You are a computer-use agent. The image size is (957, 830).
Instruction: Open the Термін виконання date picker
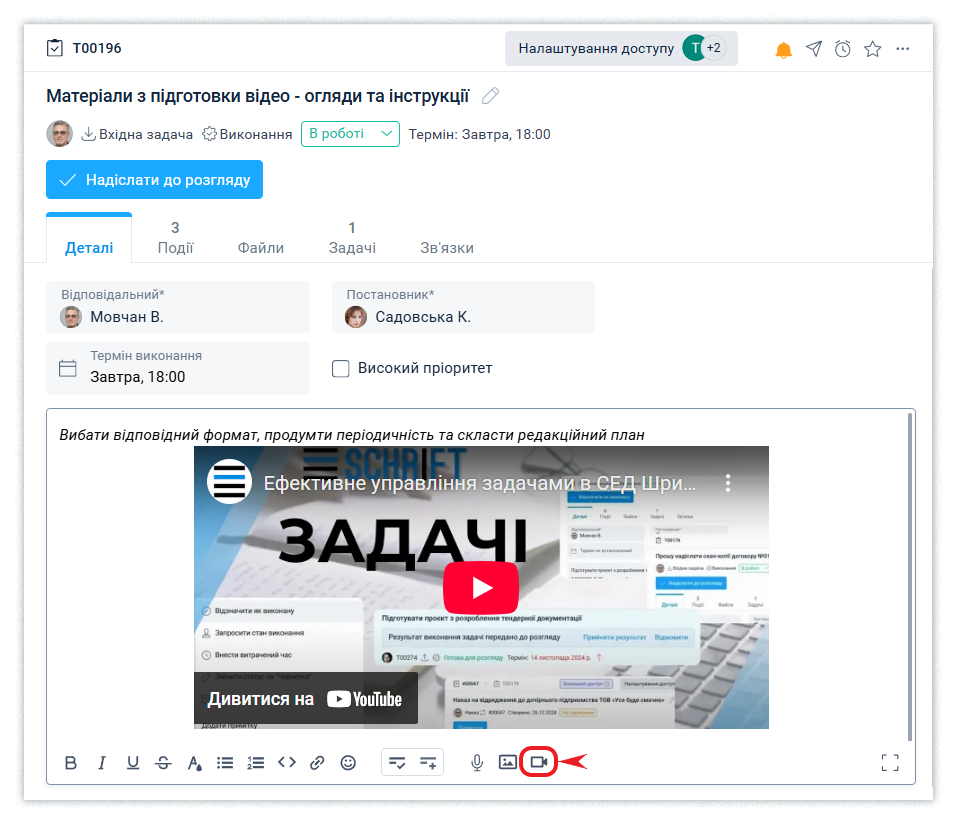click(177, 367)
